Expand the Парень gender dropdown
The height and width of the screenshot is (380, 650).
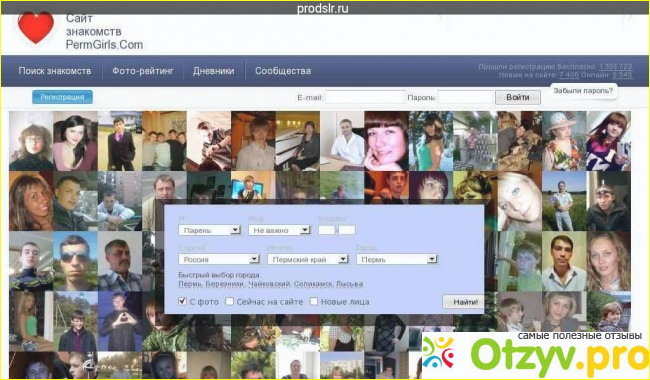tap(210, 230)
